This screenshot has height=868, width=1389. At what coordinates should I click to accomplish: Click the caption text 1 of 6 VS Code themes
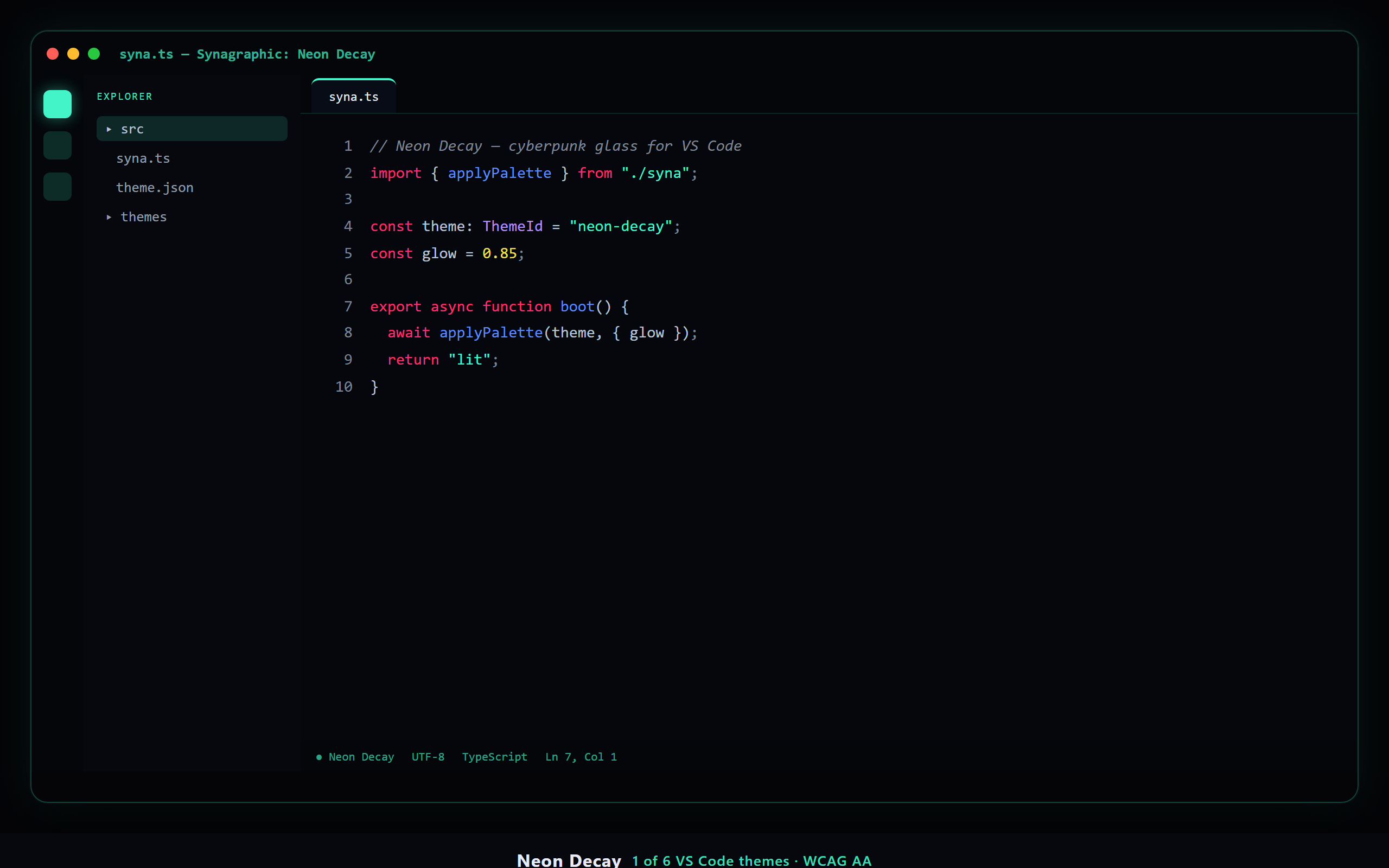(711, 860)
